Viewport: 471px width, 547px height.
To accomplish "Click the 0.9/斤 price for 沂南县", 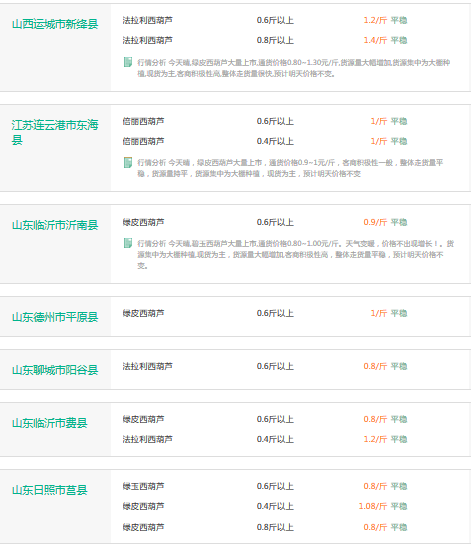I will tap(375, 222).
